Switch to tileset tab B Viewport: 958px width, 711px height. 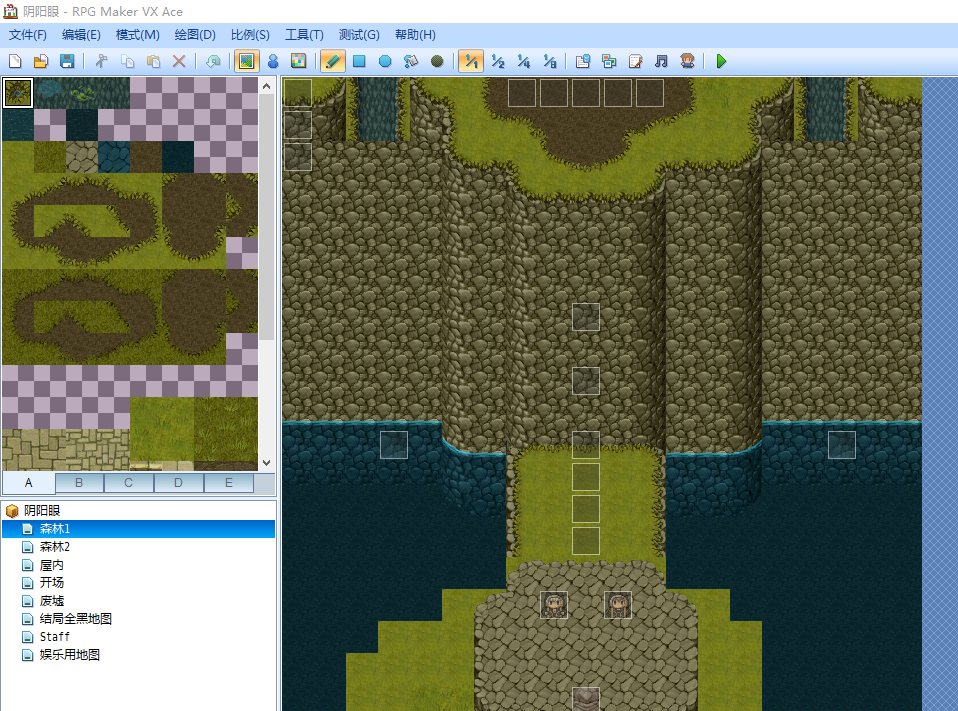click(x=79, y=483)
